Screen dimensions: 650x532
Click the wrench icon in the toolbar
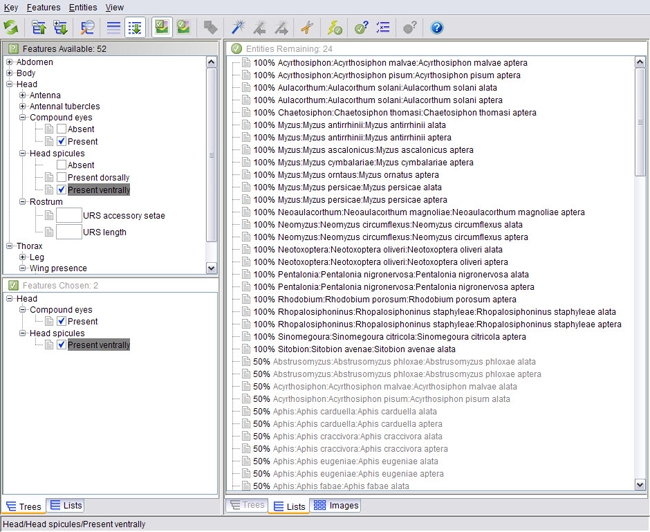[x=306, y=28]
